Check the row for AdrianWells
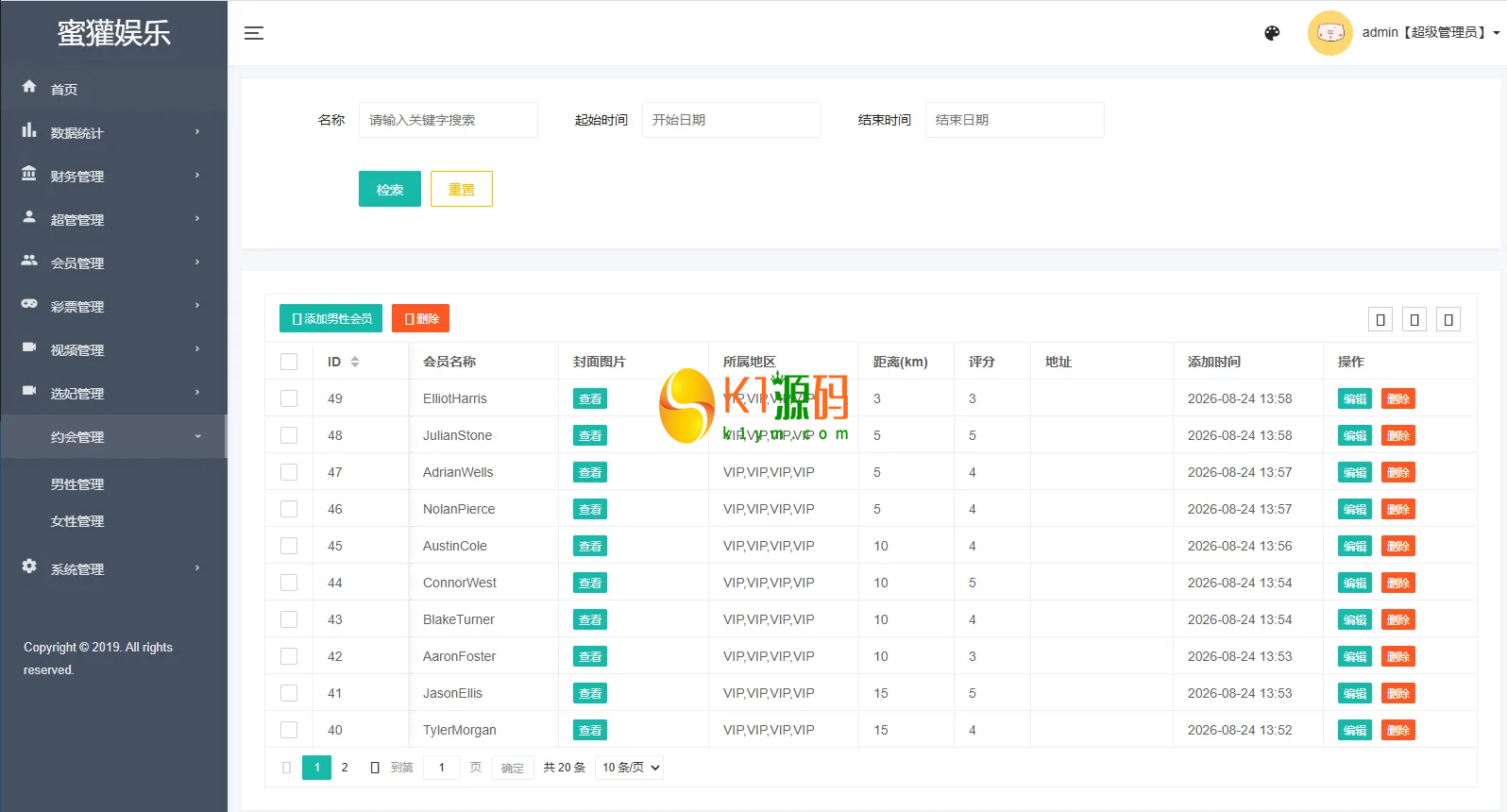 click(289, 472)
